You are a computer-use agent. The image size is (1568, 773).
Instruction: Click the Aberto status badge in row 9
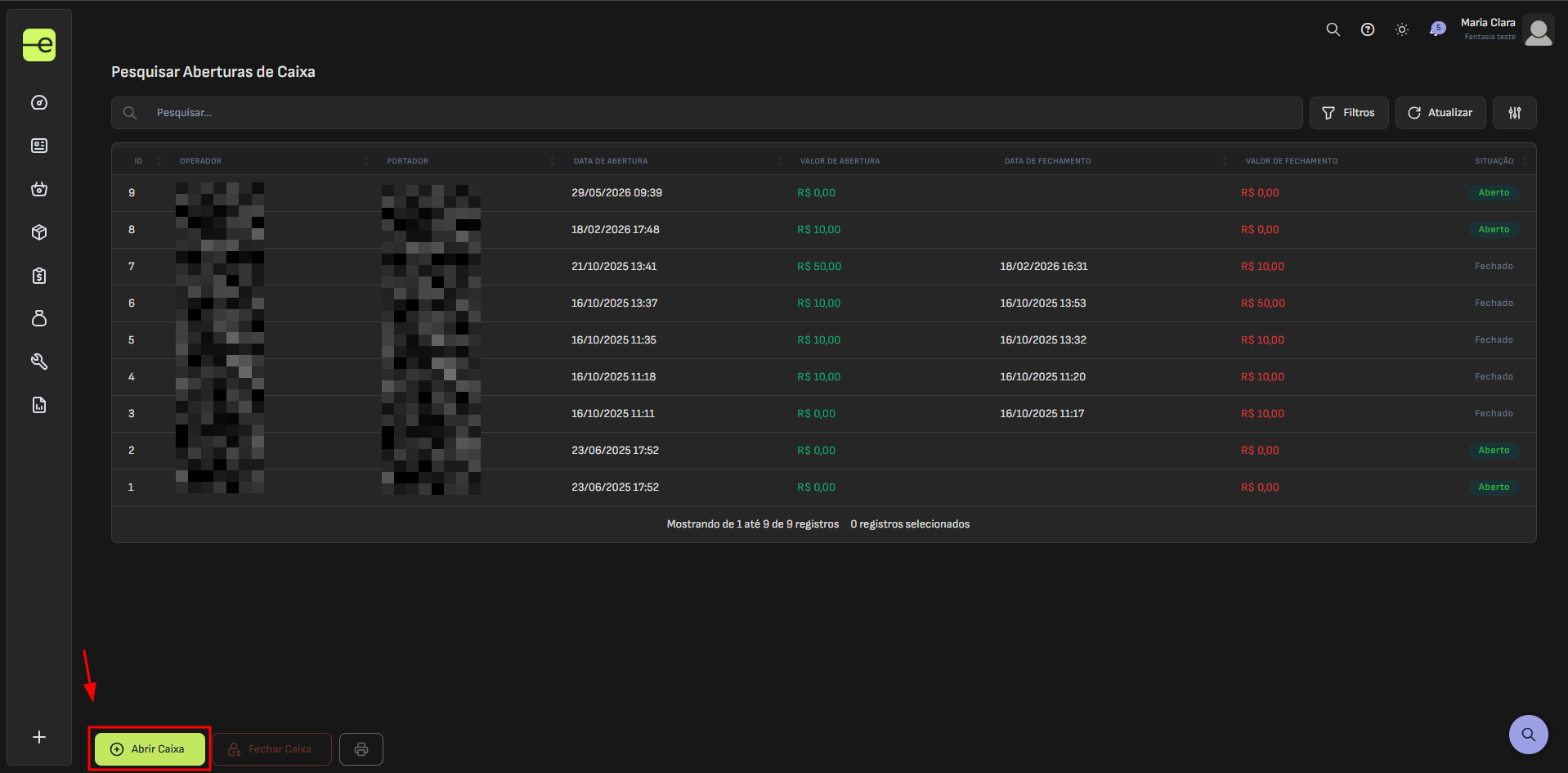[1494, 193]
